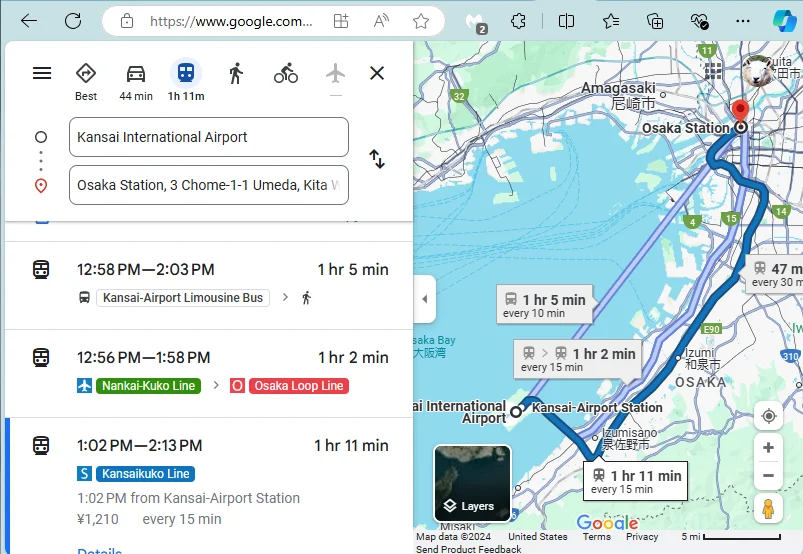Close the directions panel
The width and height of the screenshot is (803, 554).
[377, 73]
